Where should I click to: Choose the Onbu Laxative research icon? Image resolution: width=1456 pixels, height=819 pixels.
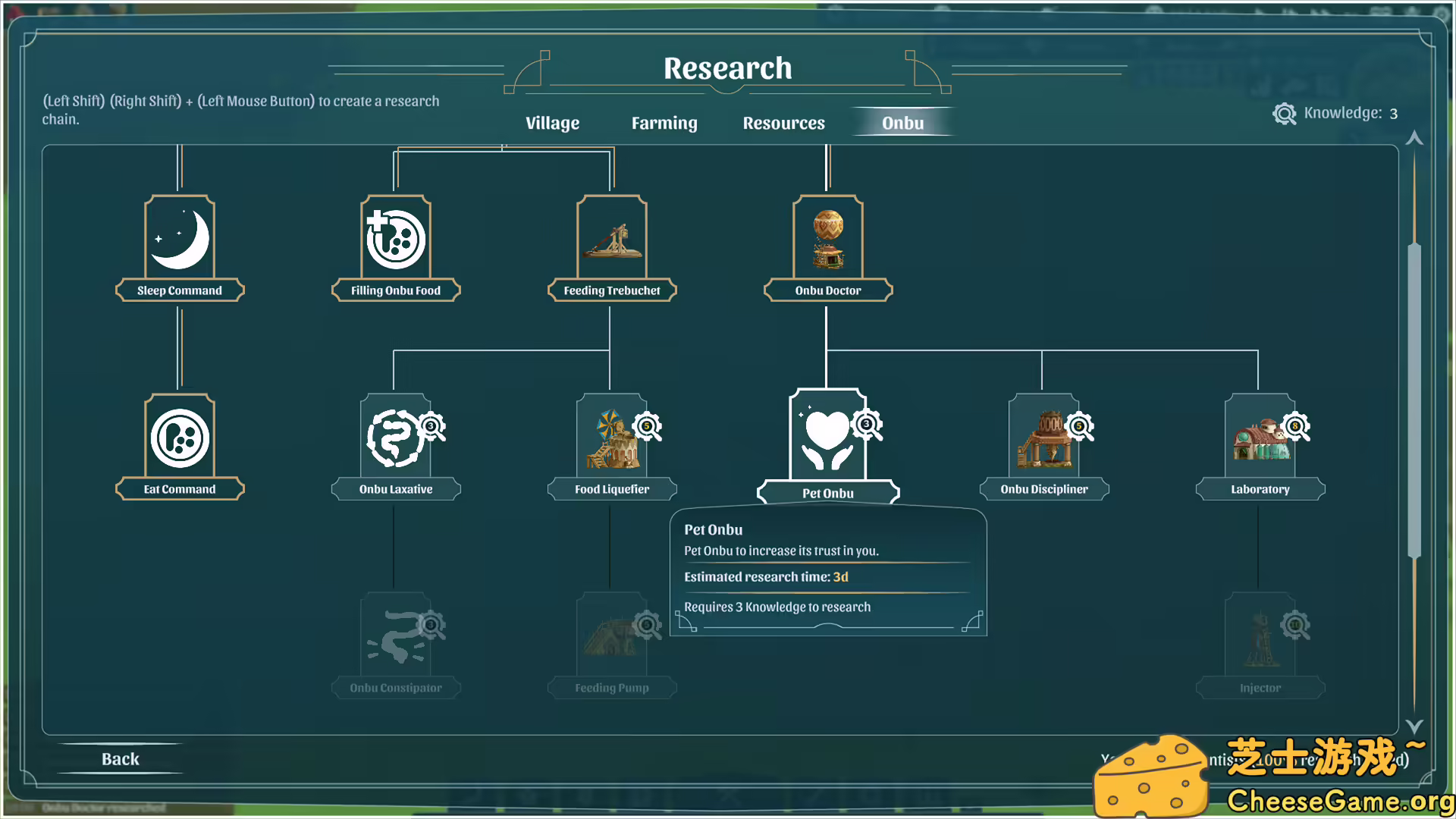point(395,438)
